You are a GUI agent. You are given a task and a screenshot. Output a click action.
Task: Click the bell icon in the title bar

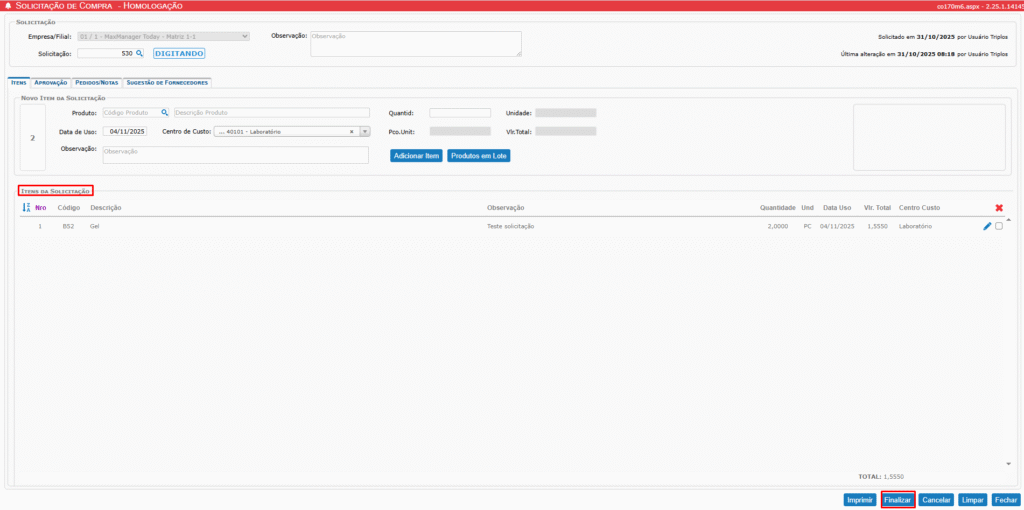(9, 6)
